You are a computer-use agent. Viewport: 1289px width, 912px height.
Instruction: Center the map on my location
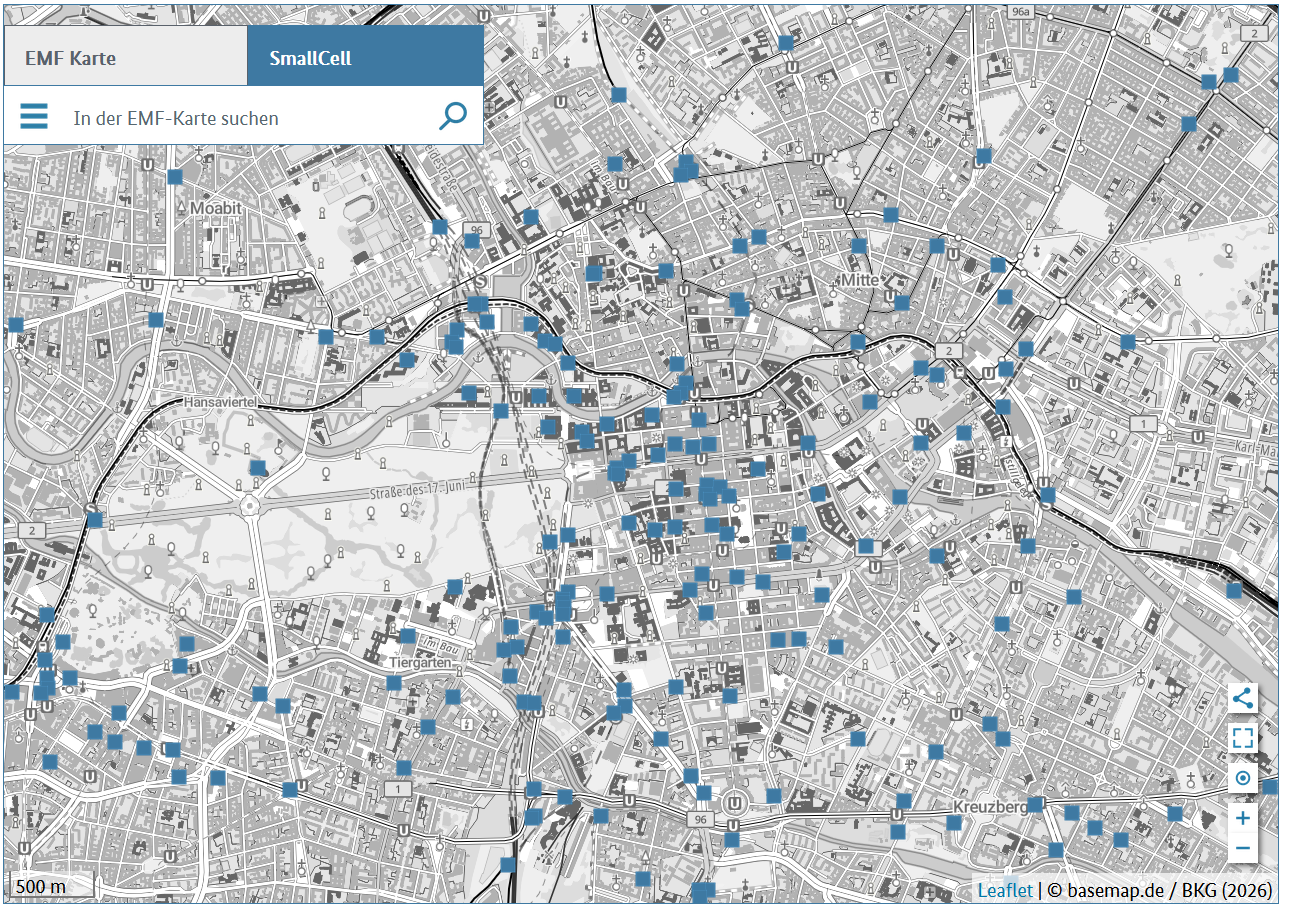click(x=1243, y=778)
